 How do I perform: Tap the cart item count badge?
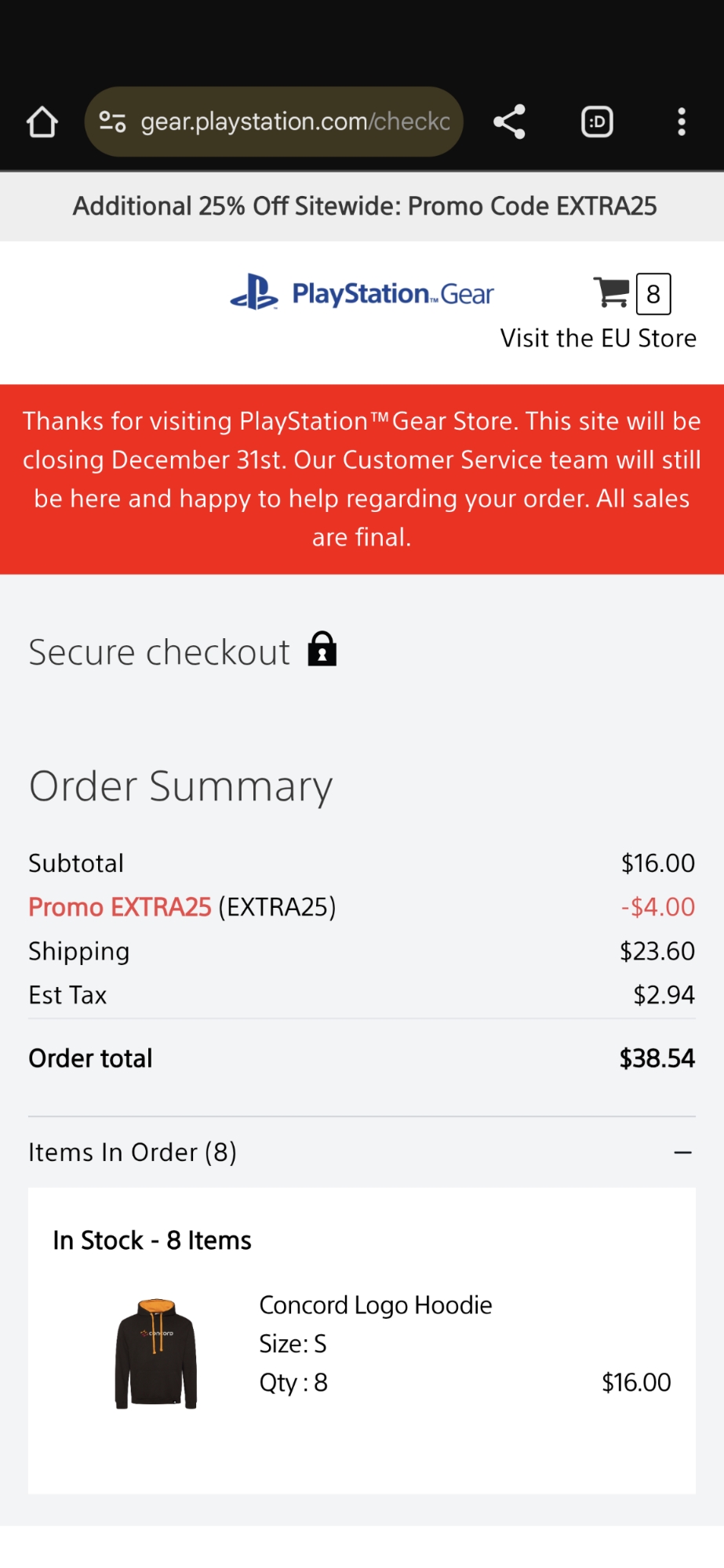(653, 294)
